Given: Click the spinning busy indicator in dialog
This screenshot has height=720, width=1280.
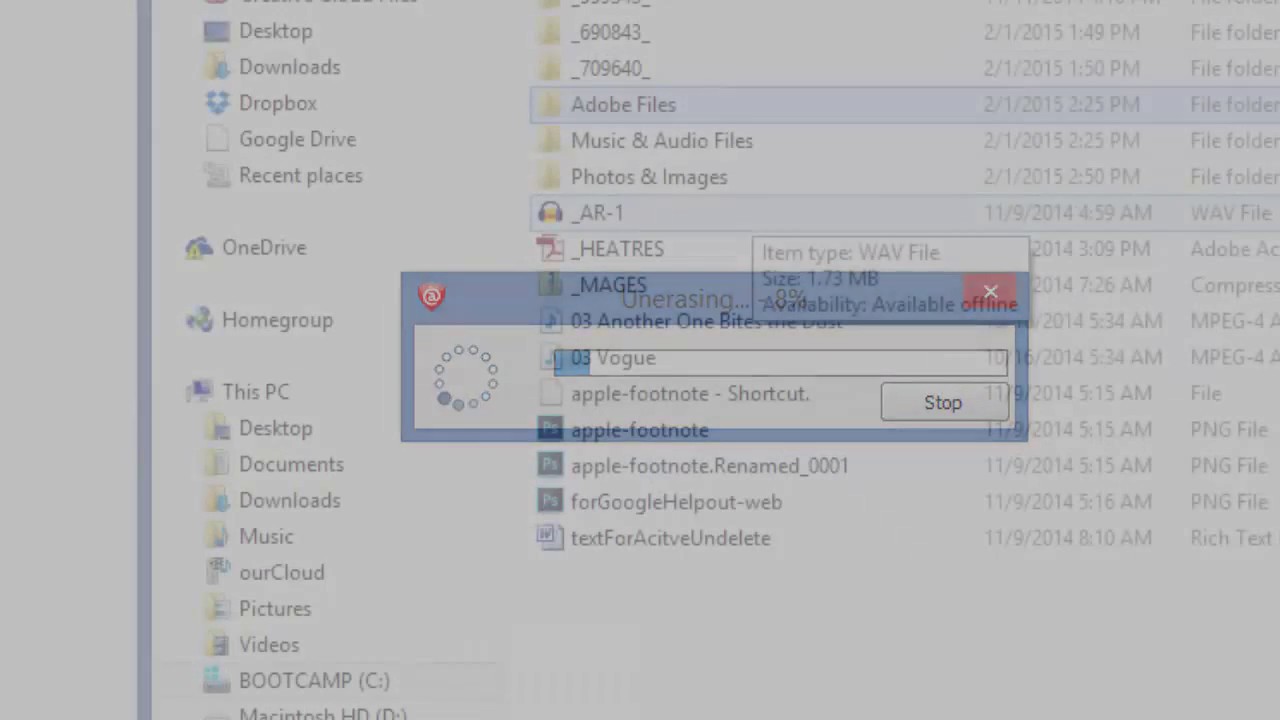Looking at the screenshot, I should coord(465,377).
